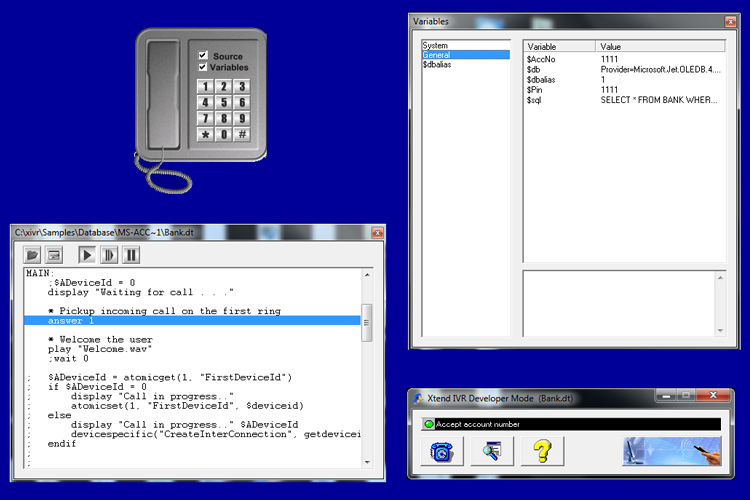Screen dimensions: 750x500
Task: Close the Bank.dt source window
Action: coord(377,233)
